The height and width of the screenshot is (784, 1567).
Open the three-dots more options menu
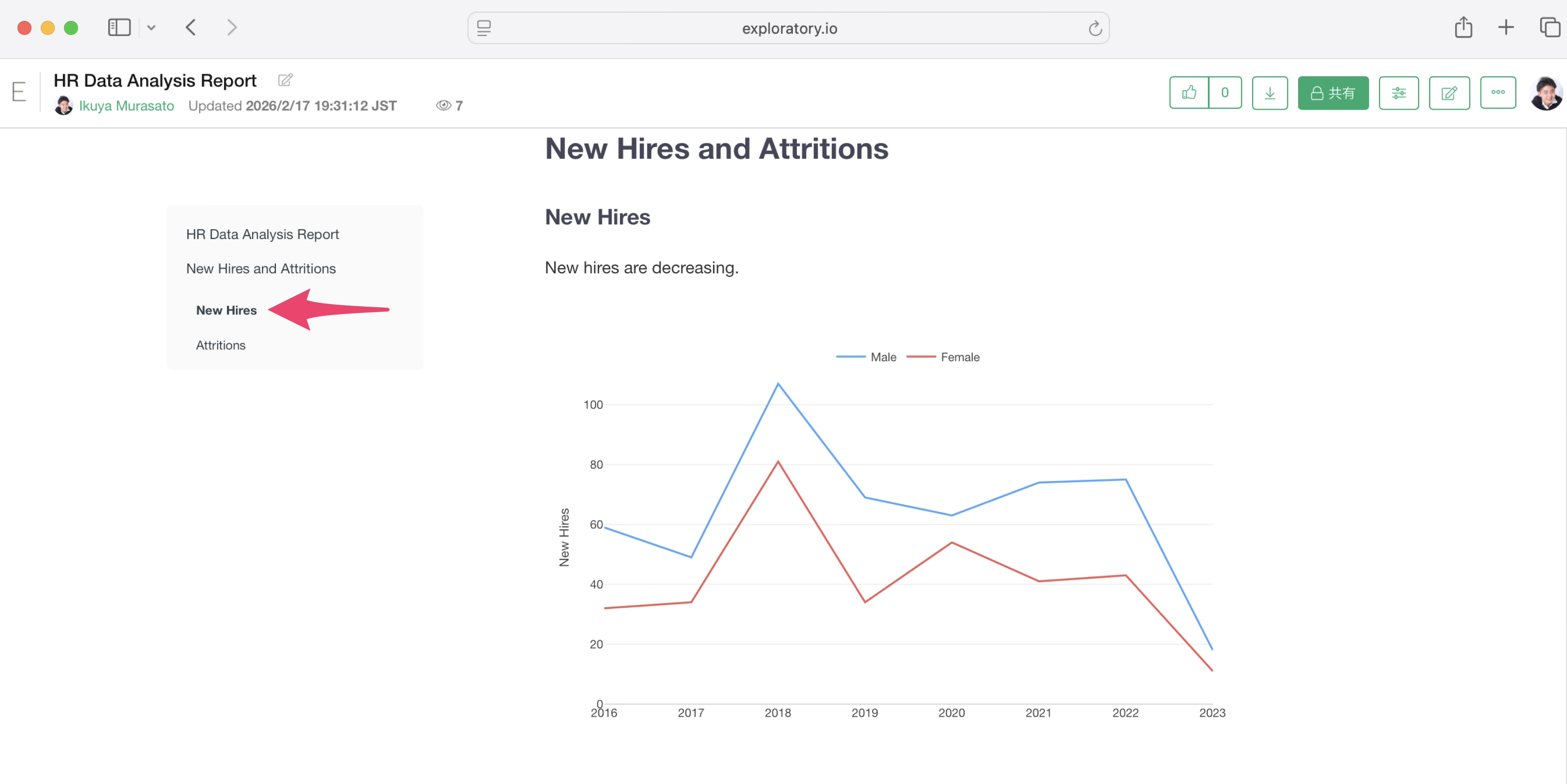coord(1498,93)
